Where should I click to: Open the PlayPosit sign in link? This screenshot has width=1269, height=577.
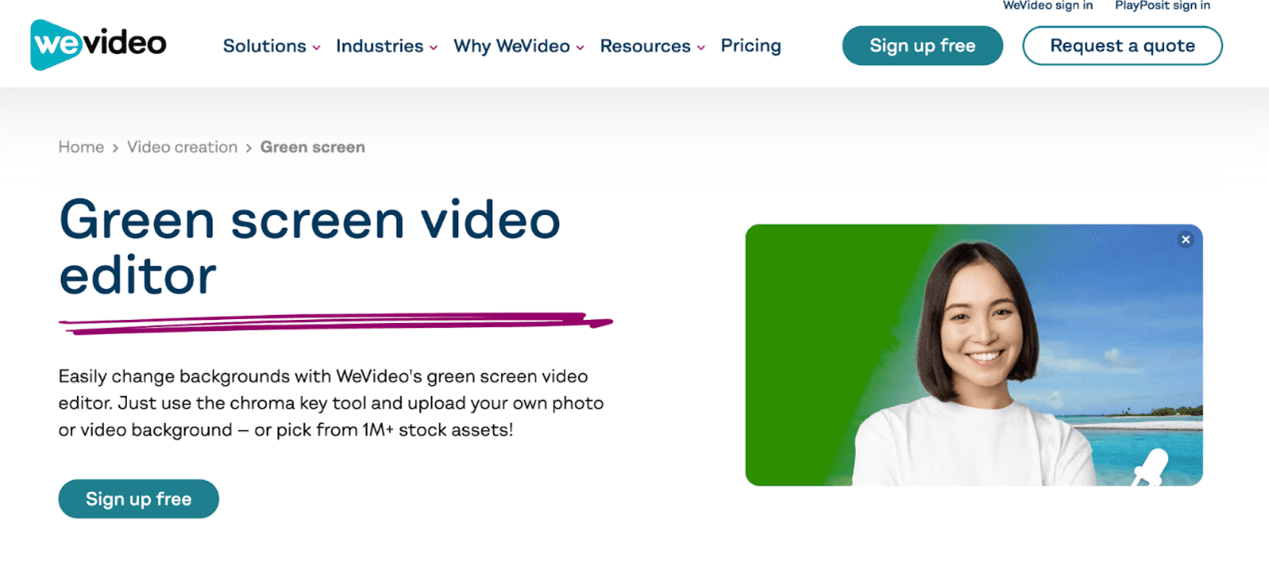point(1163,6)
